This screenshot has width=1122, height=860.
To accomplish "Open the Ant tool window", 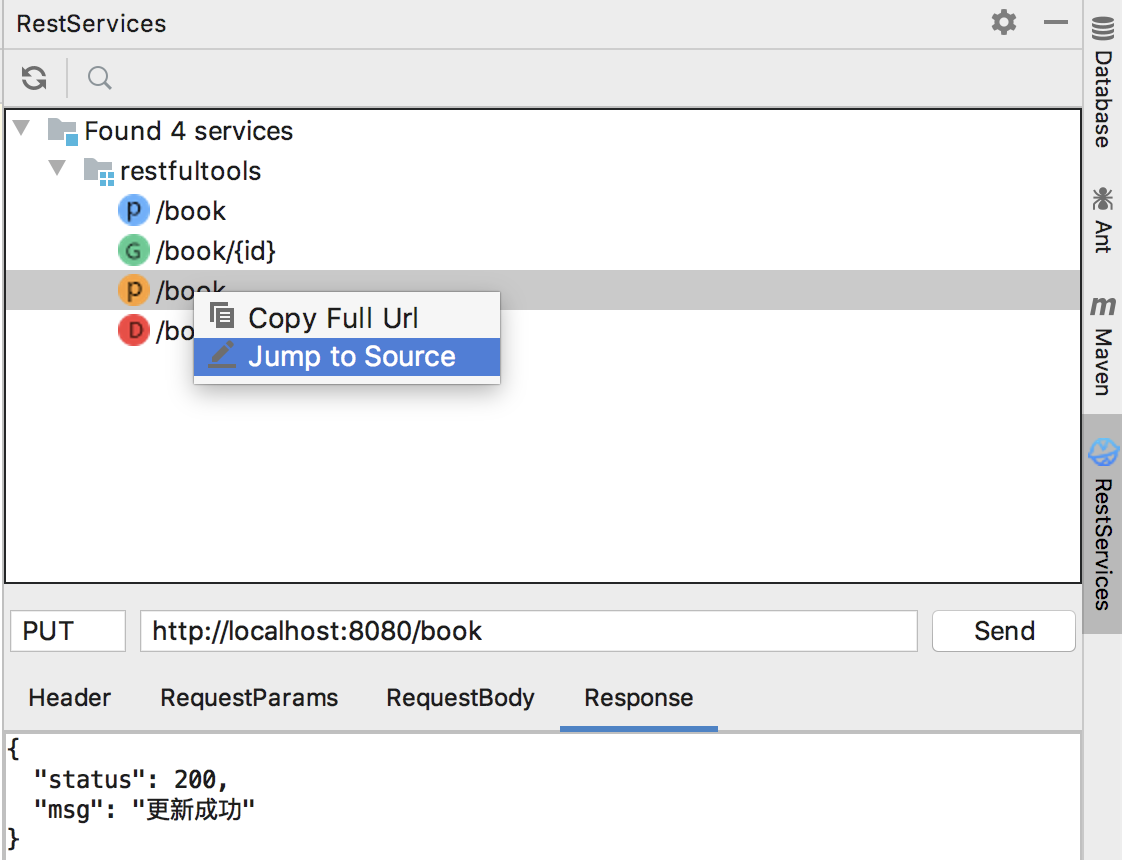I will (x=1102, y=219).
